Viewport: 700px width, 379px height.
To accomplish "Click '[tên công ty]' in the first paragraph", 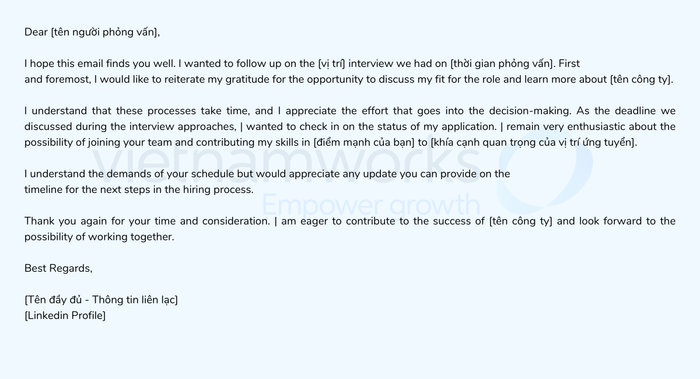I will click(x=641, y=79).
